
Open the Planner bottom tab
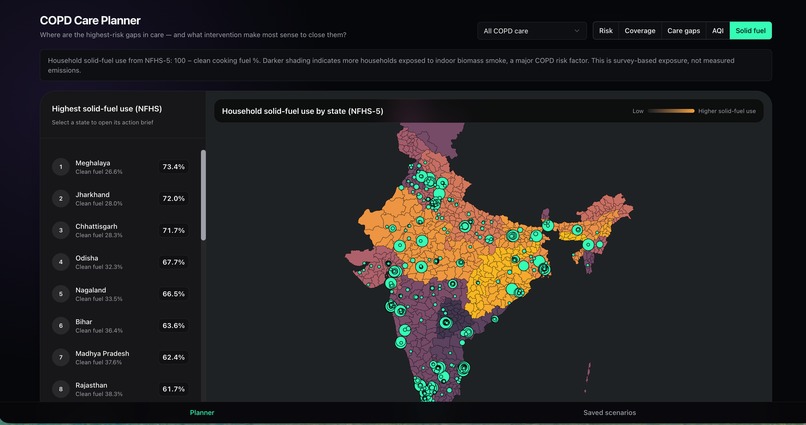(202, 413)
